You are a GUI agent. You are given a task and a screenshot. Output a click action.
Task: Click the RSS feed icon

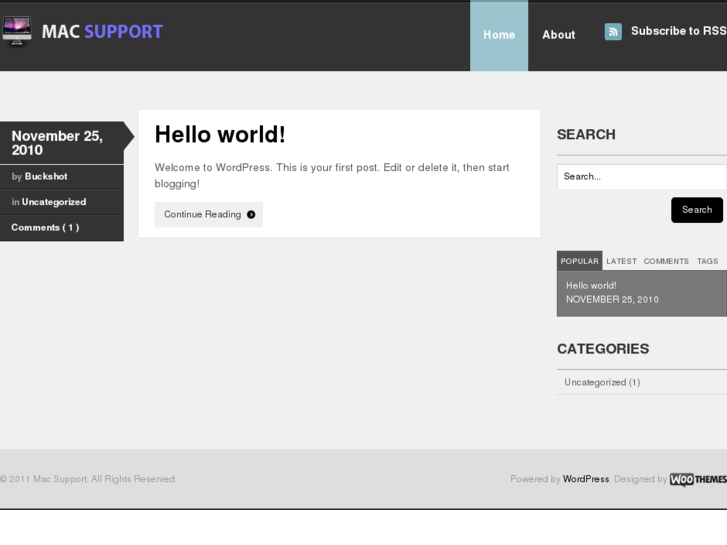pos(613,32)
